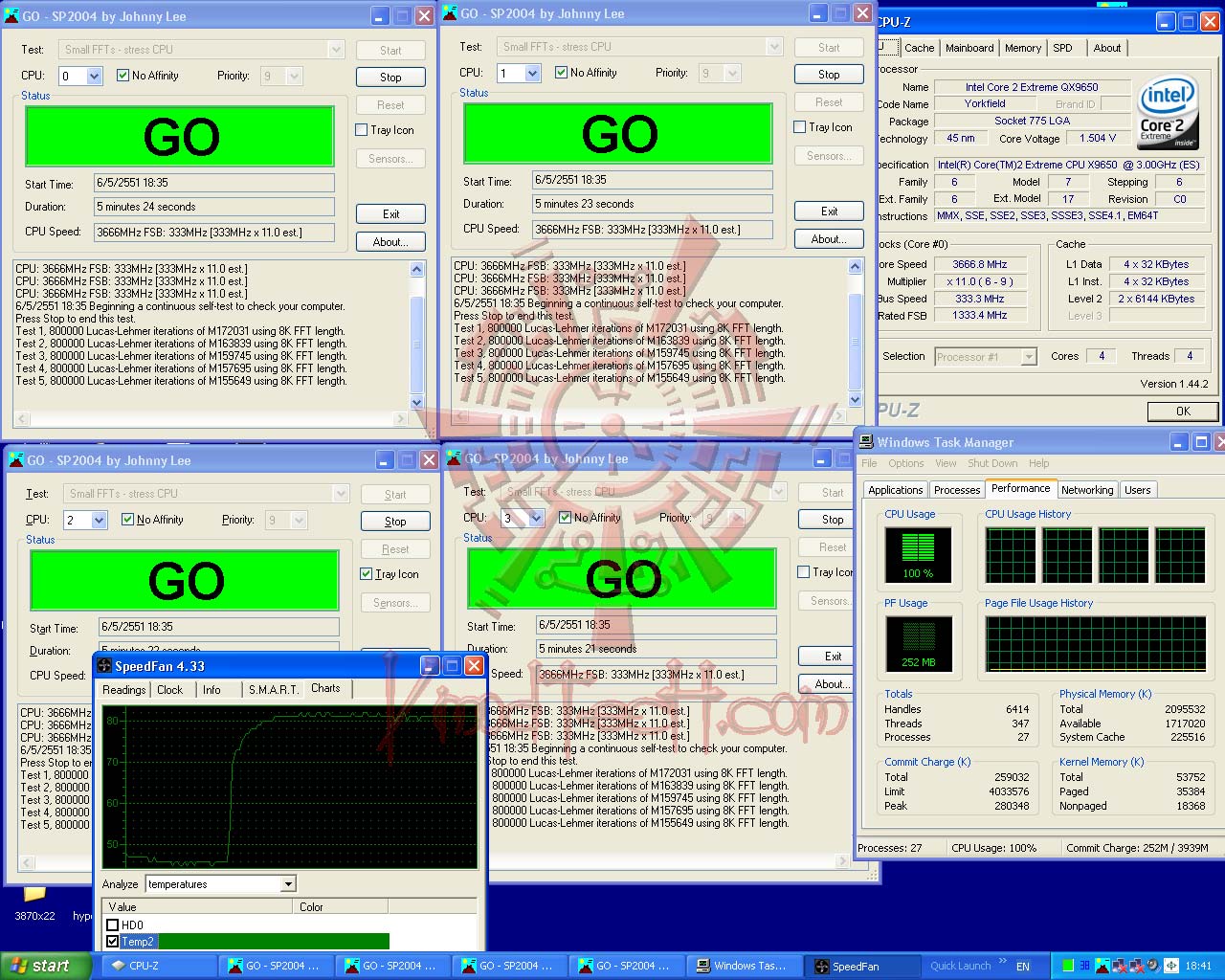Click OK in the CPU-Z window
1225x980 pixels.
(1183, 412)
